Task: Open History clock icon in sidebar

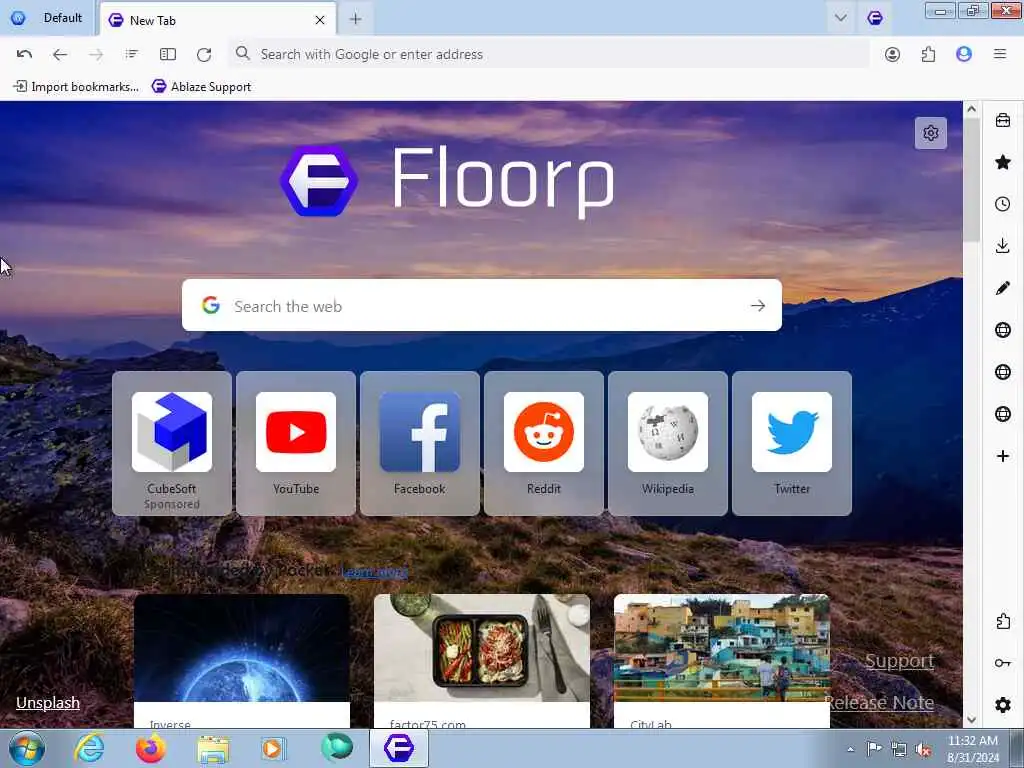Action: click(x=1003, y=204)
